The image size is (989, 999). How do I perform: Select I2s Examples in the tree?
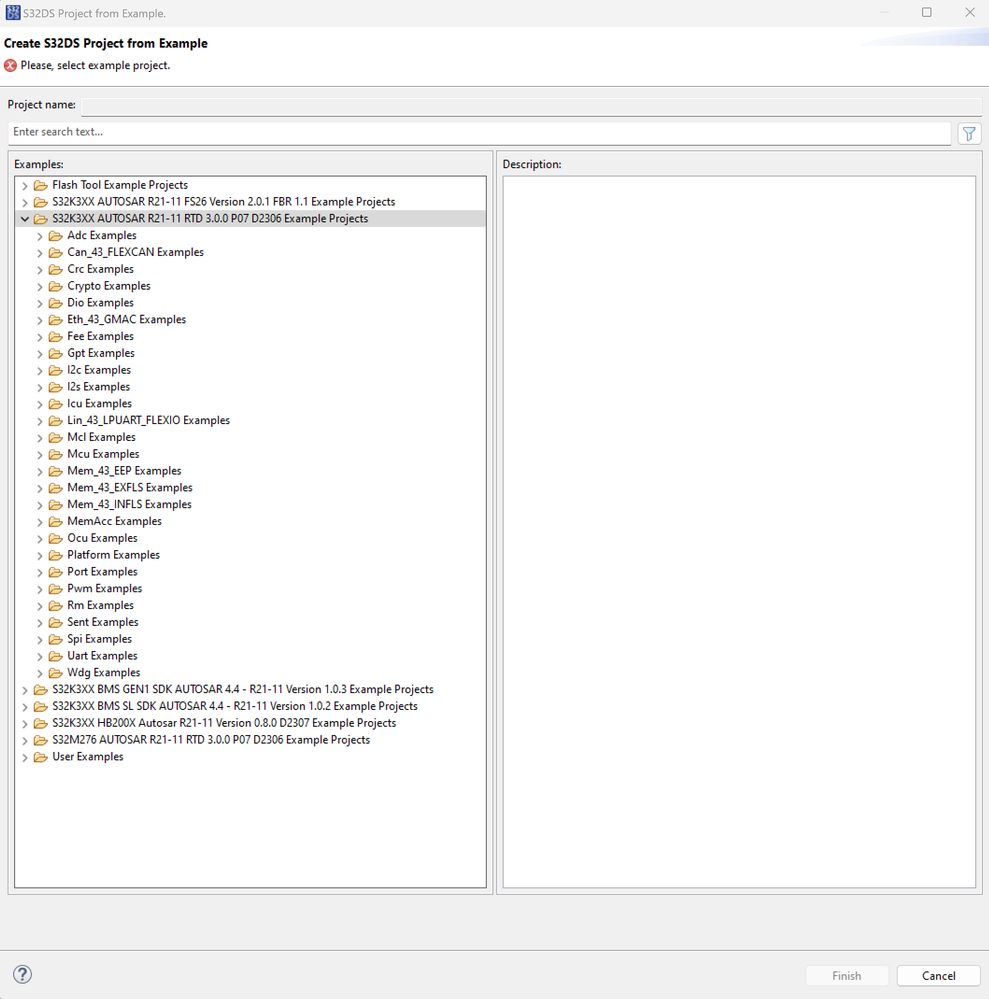[98, 387]
